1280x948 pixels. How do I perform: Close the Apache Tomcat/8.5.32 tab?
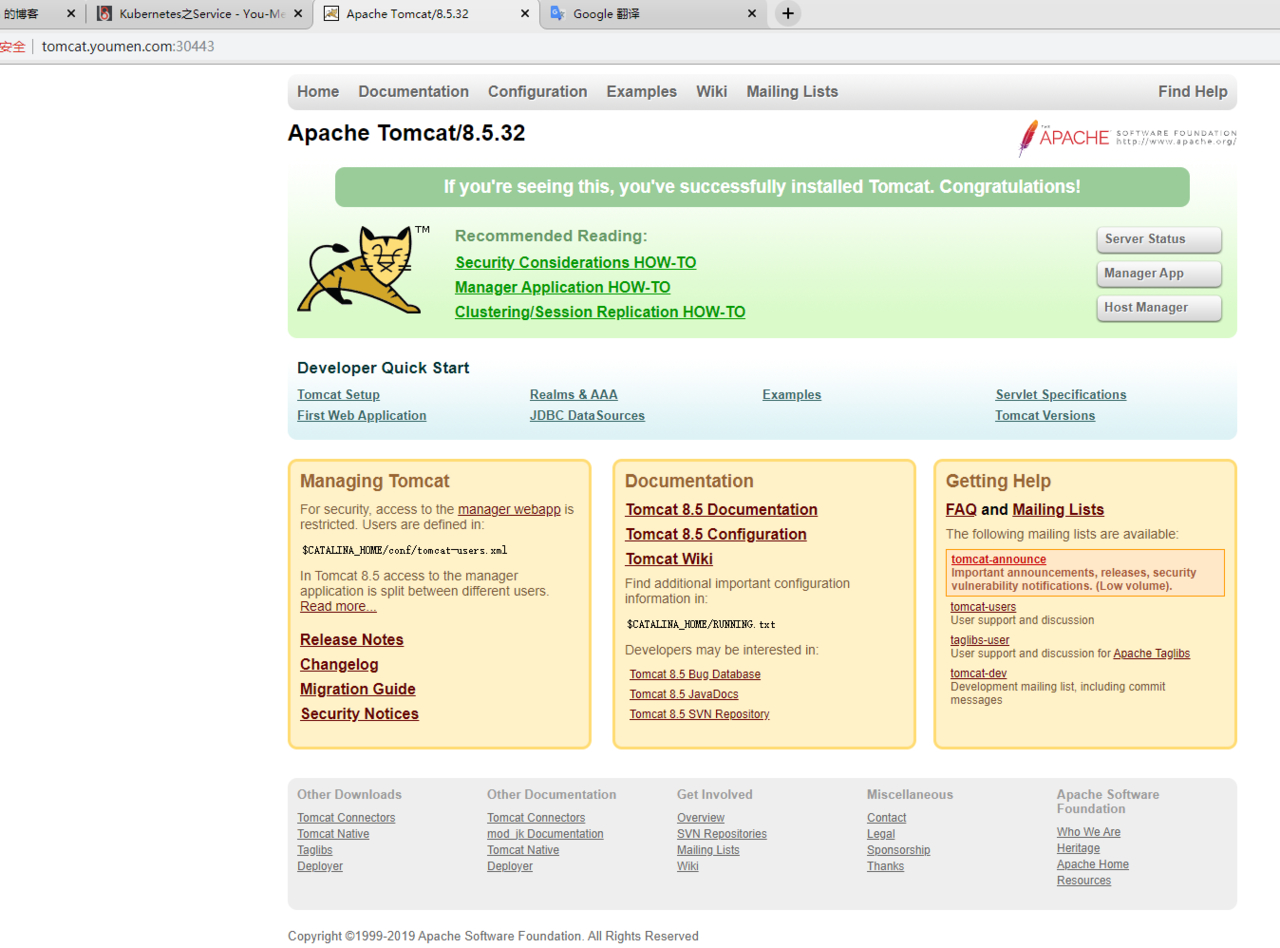pyautogui.click(x=525, y=14)
